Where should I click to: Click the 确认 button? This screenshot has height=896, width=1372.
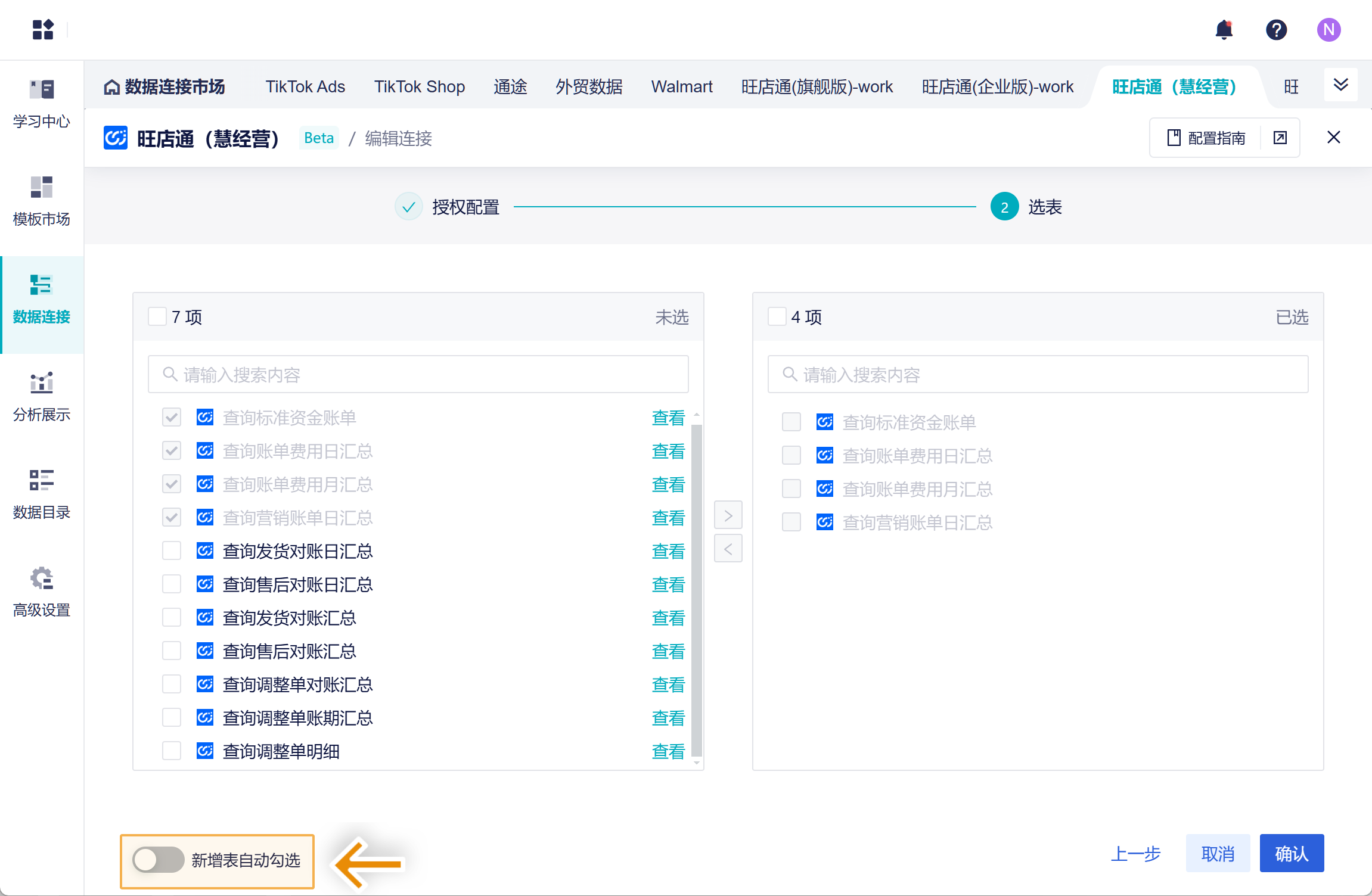coord(1292,854)
